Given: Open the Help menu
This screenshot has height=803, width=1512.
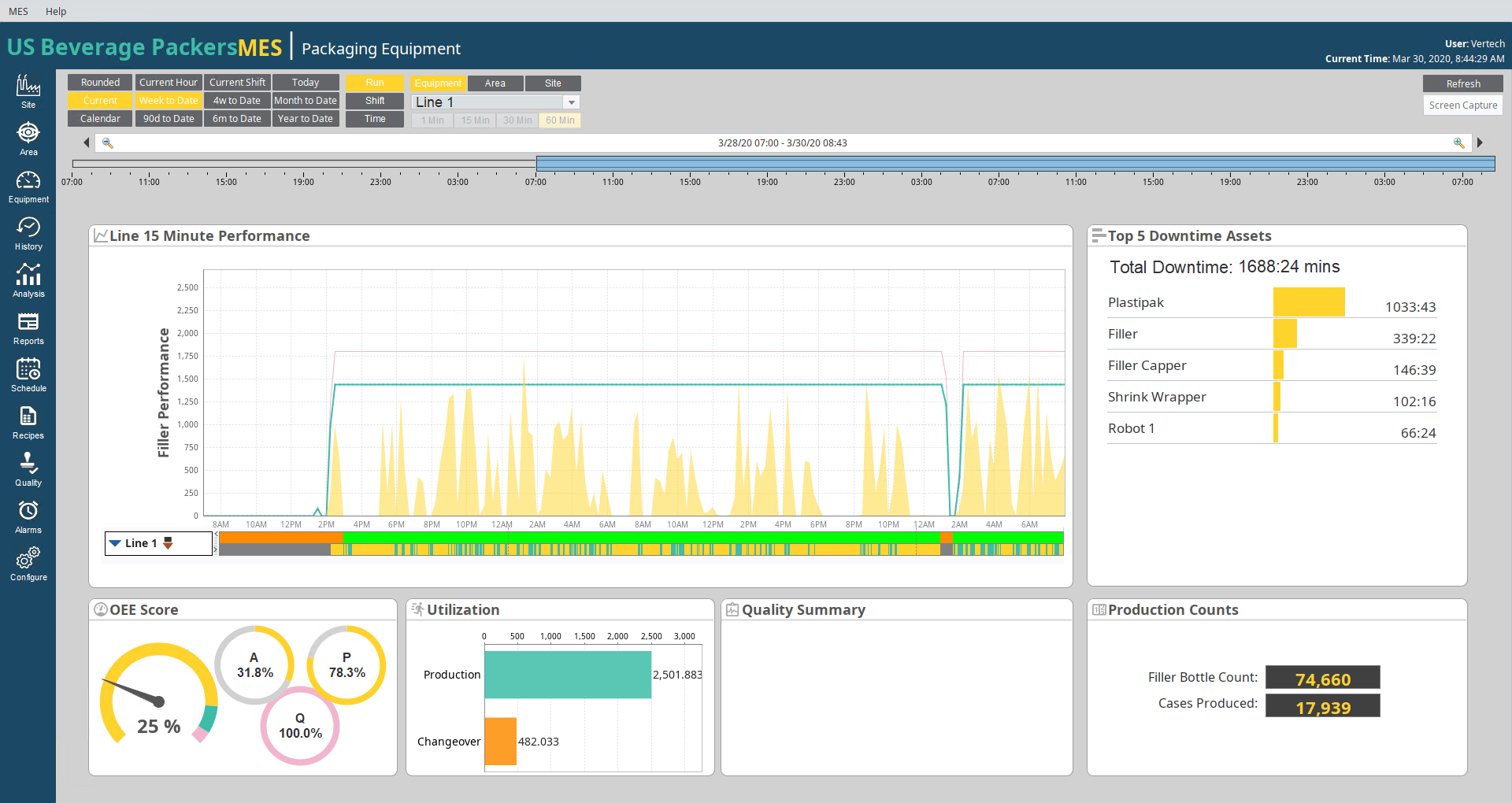Looking at the screenshot, I should point(56,11).
